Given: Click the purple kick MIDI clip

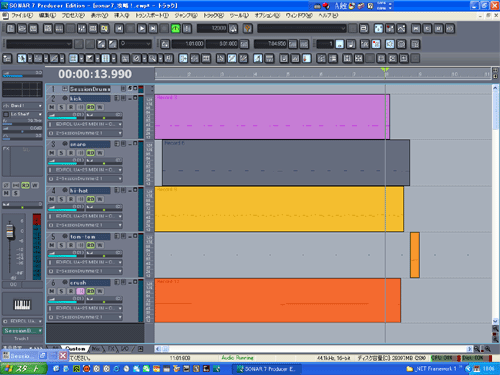Looking at the screenshot, I should tap(272, 117).
